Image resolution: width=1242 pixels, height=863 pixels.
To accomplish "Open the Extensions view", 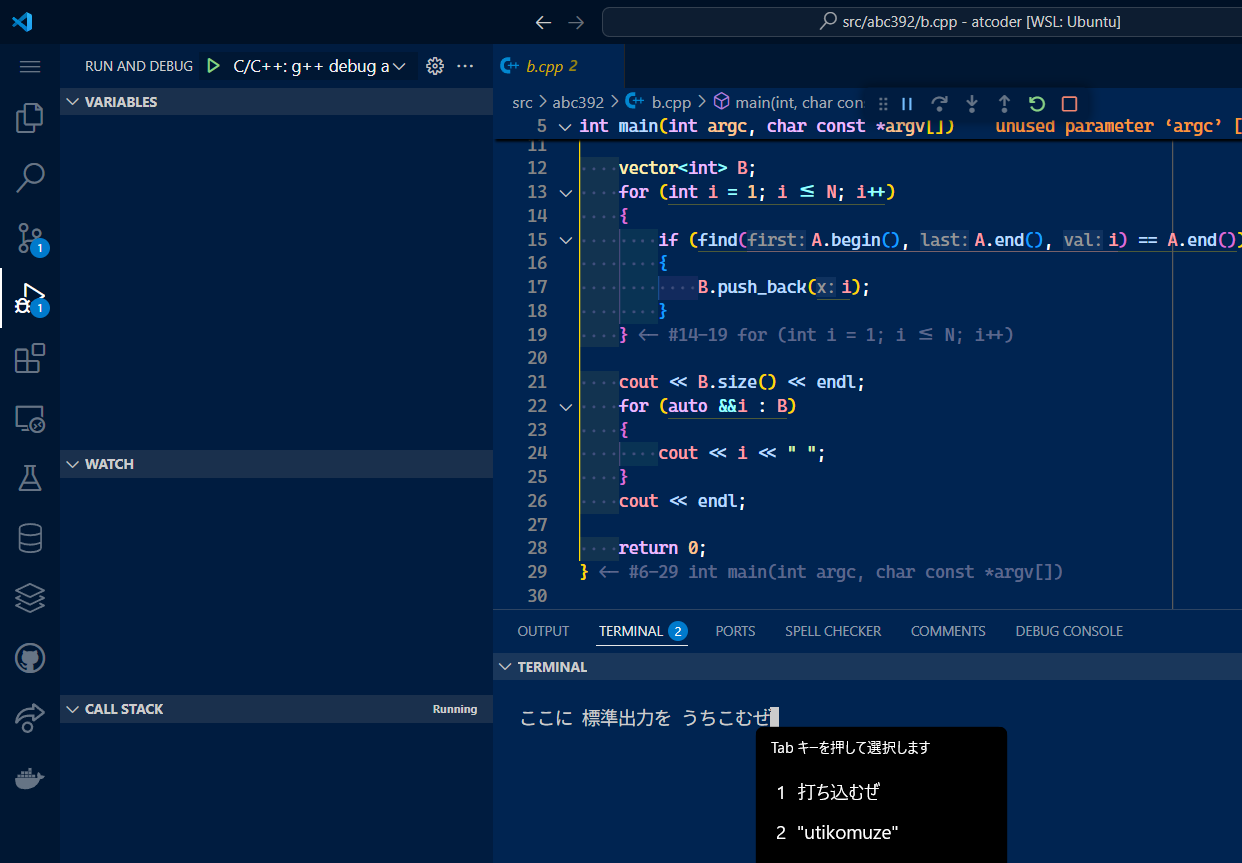I will pos(30,358).
